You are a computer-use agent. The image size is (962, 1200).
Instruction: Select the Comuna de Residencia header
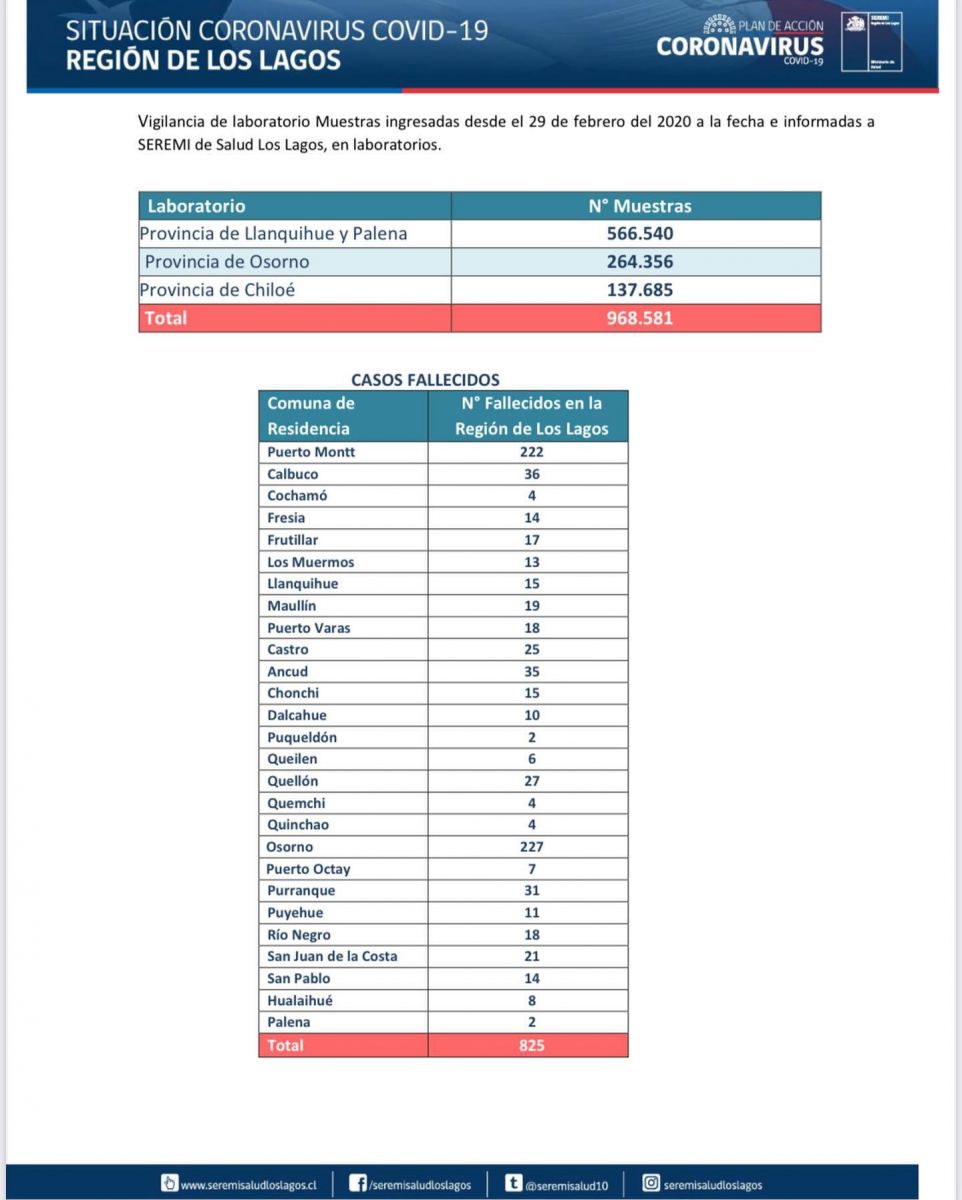click(x=343, y=416)
